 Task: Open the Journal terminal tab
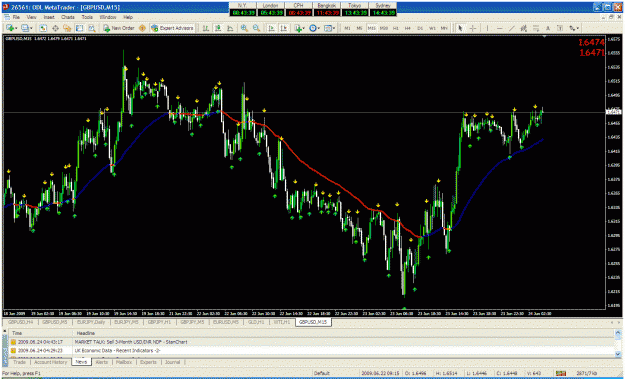point(172,362)
